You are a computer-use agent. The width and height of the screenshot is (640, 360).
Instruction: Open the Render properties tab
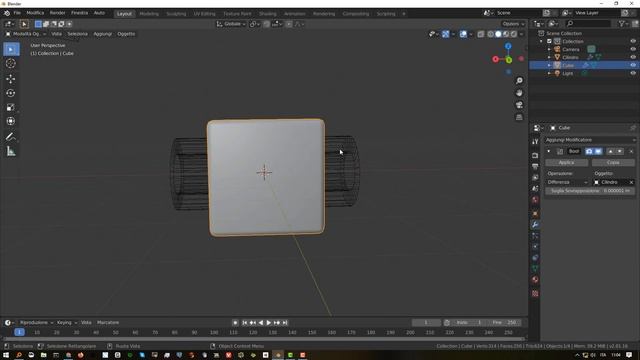tap(535, 156)
